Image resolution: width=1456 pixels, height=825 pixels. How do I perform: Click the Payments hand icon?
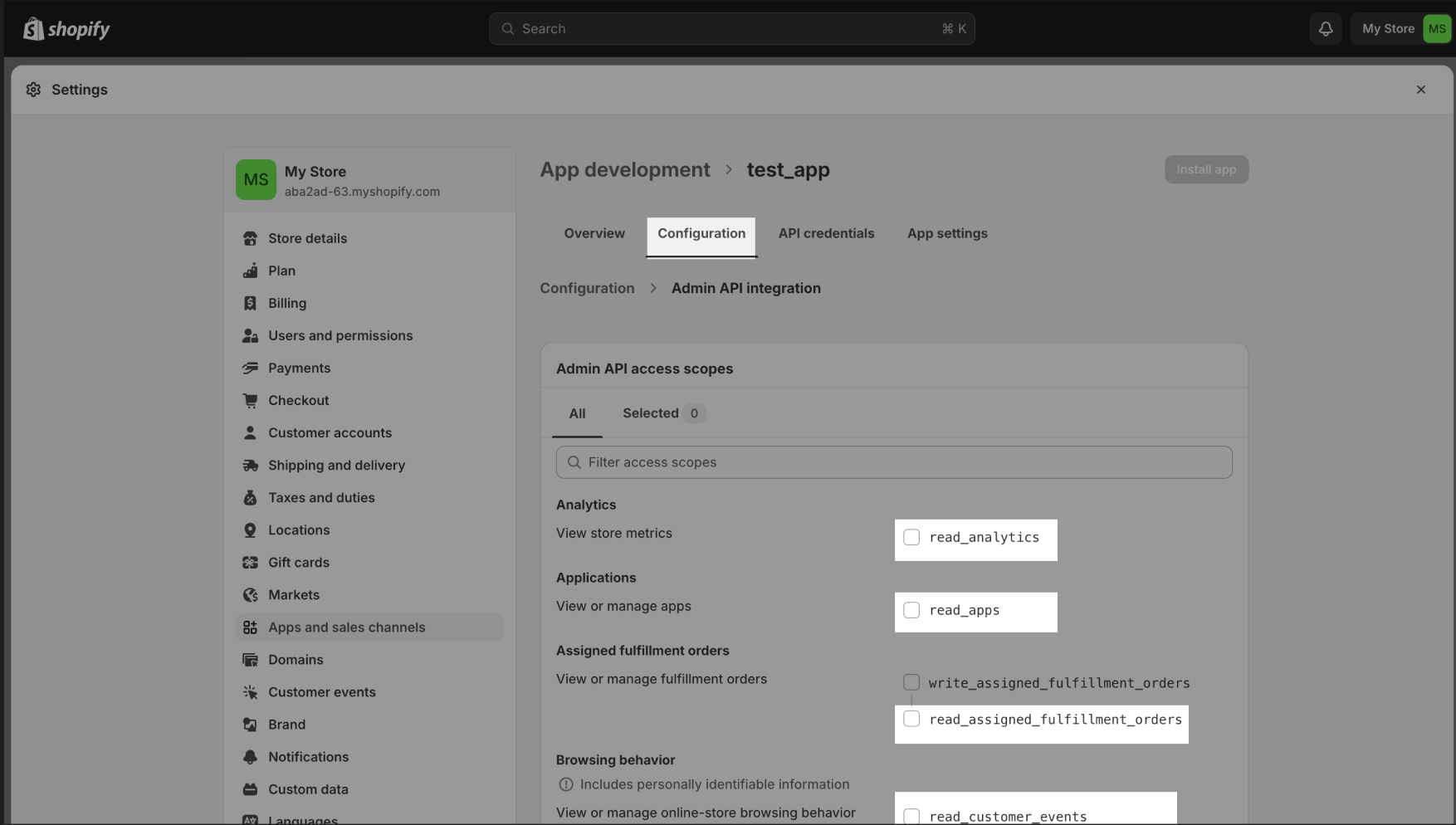(250, 369)
